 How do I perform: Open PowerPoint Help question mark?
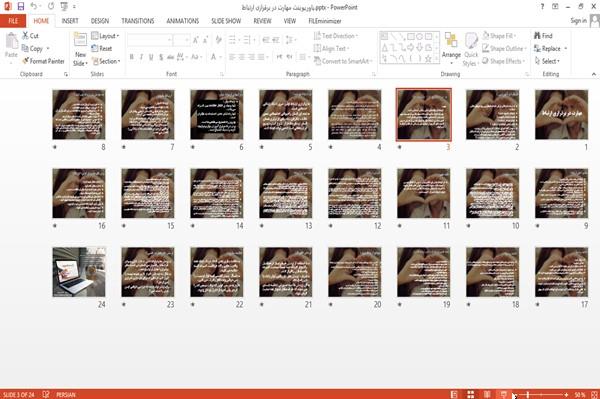tap(542, 7)
